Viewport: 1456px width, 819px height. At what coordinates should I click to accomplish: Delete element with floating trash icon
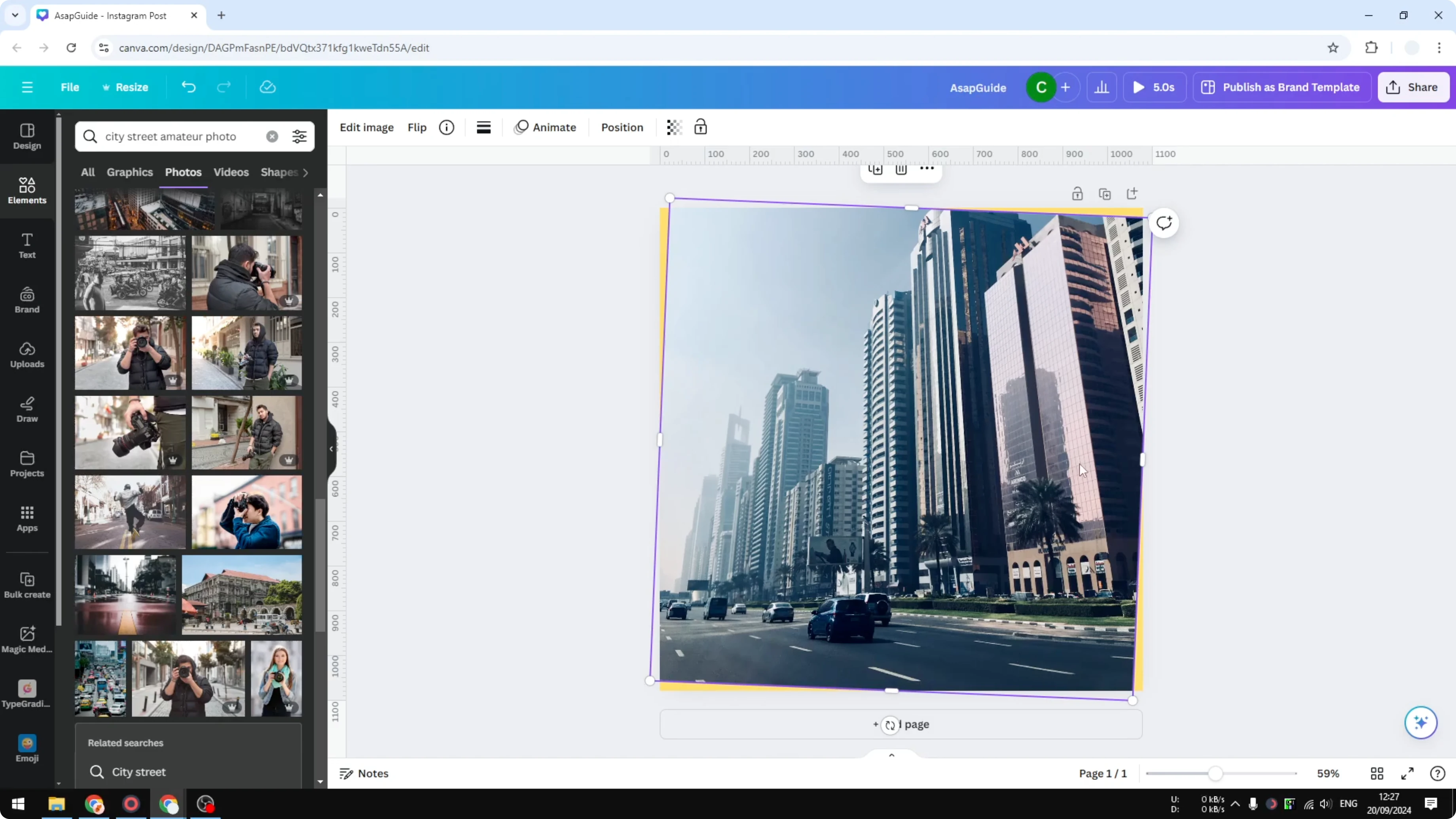tap(901, 169)
